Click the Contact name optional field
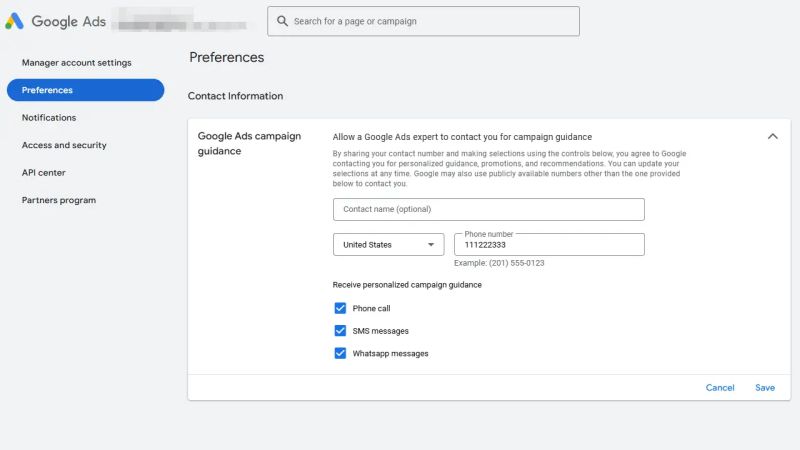The image size is (800, 450). [489, 209]
